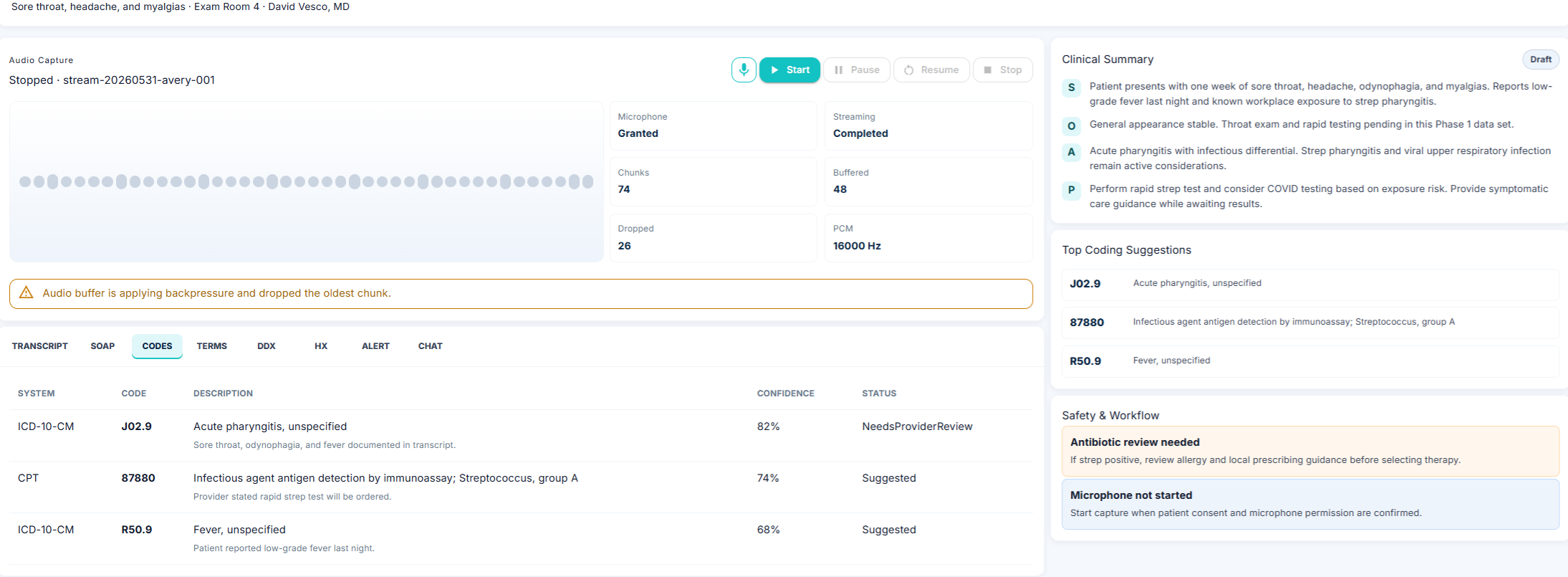
Task: Select R50.9 in Top Coding Suggestions
Action: tap(1310, 361)
